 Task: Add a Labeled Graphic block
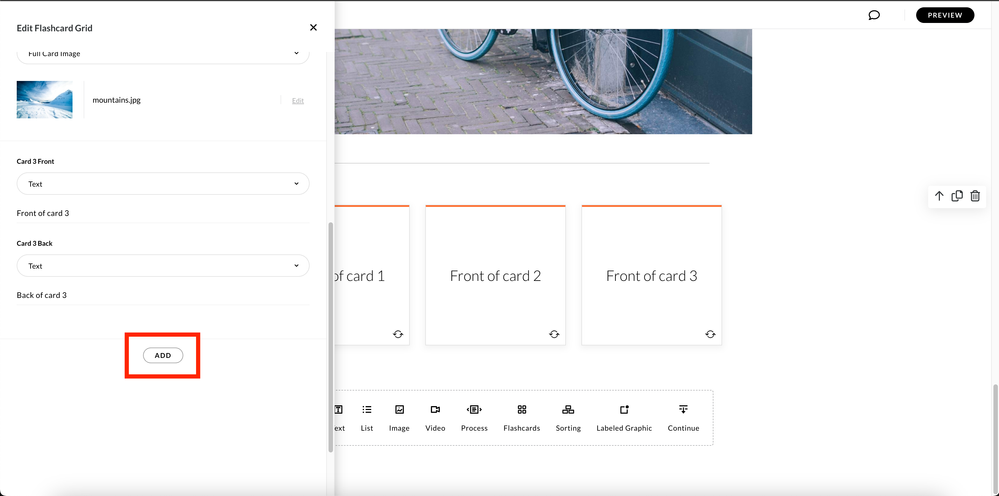624,417
